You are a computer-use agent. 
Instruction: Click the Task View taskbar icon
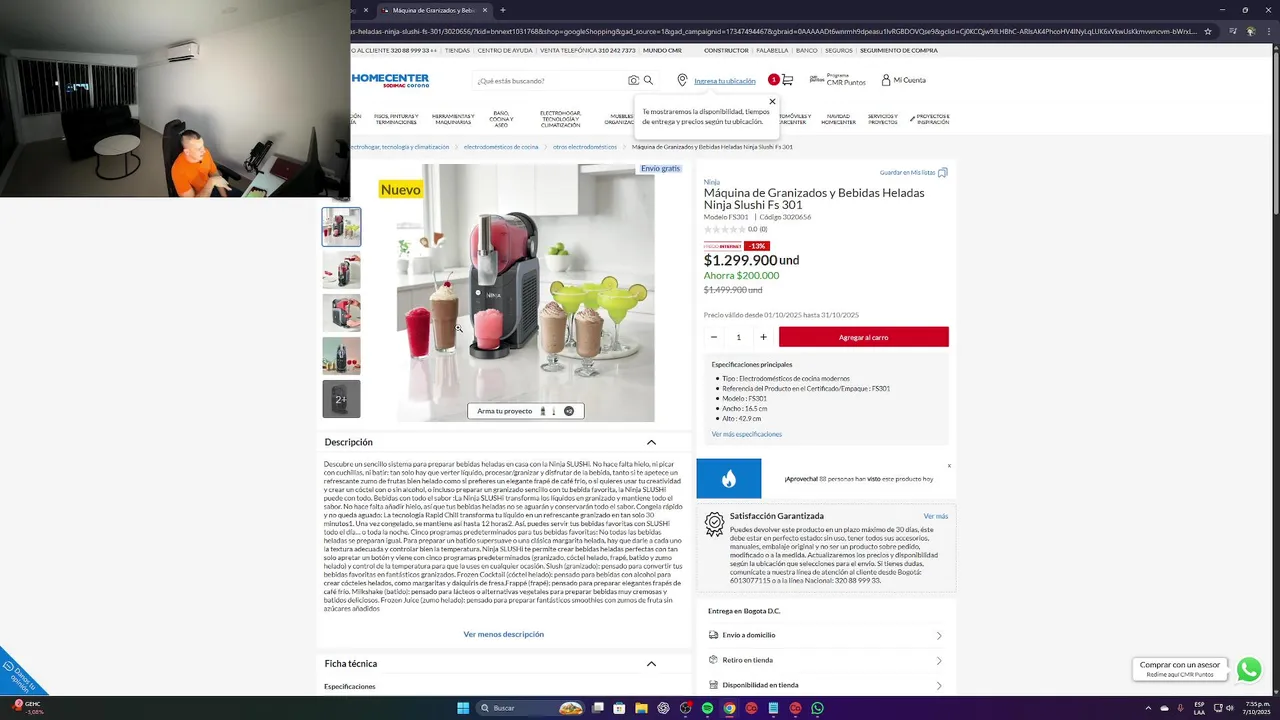pos(597,708)
